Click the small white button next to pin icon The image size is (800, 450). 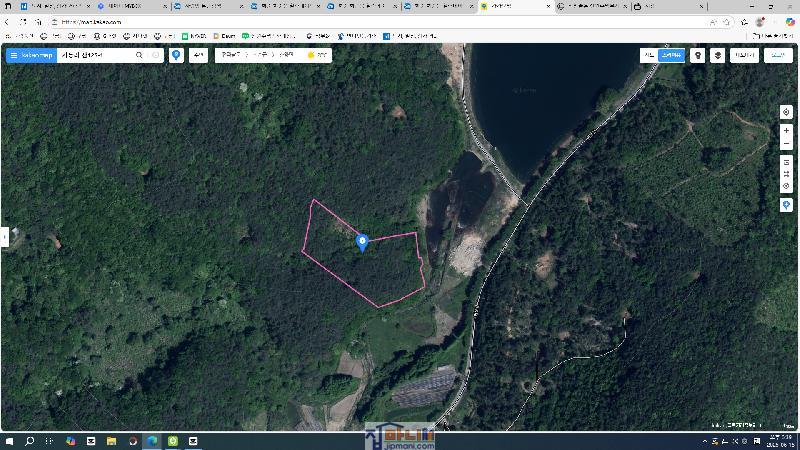click(199, 56)
